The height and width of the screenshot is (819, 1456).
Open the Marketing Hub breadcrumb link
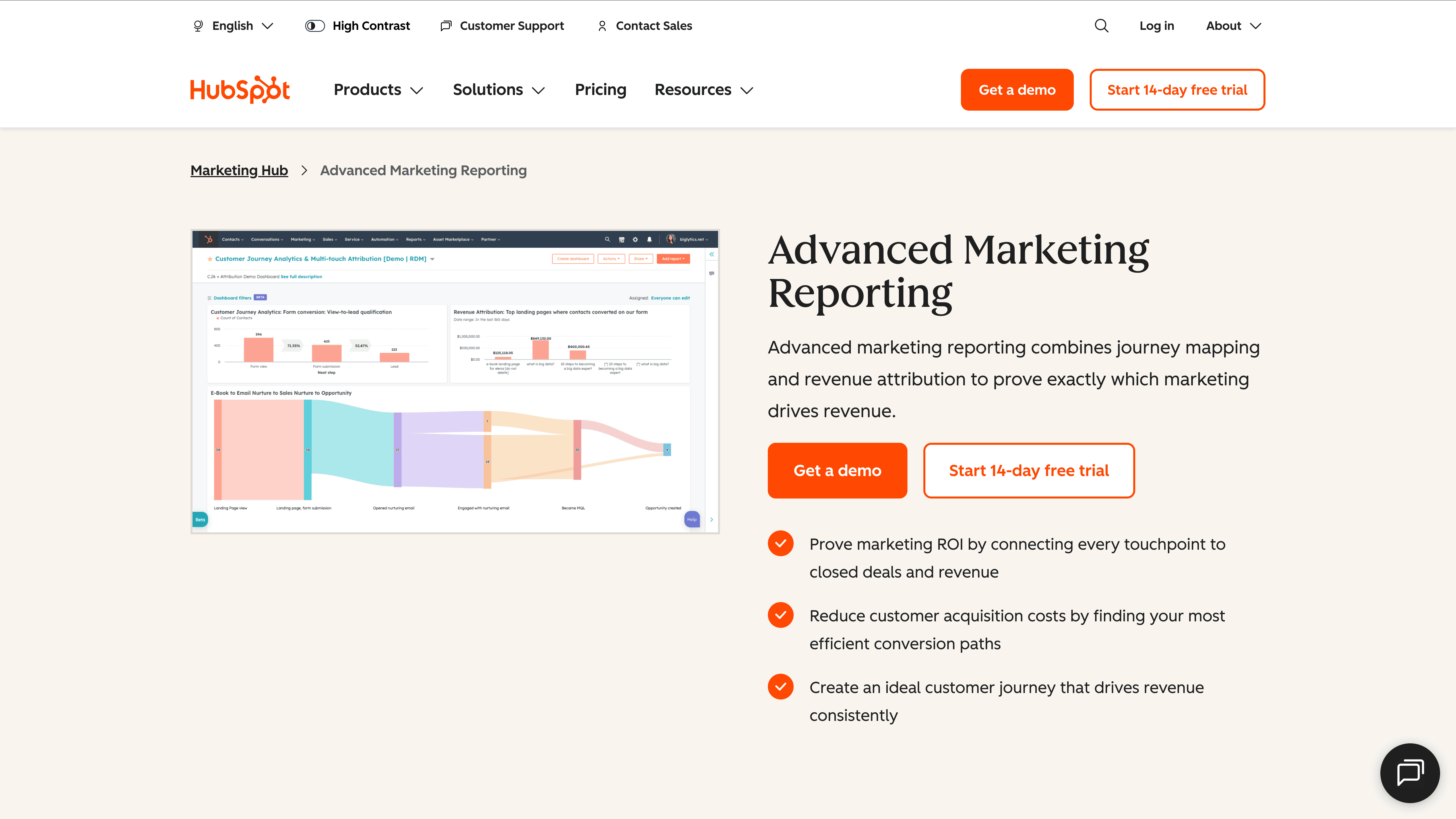(x=239, y=170)
